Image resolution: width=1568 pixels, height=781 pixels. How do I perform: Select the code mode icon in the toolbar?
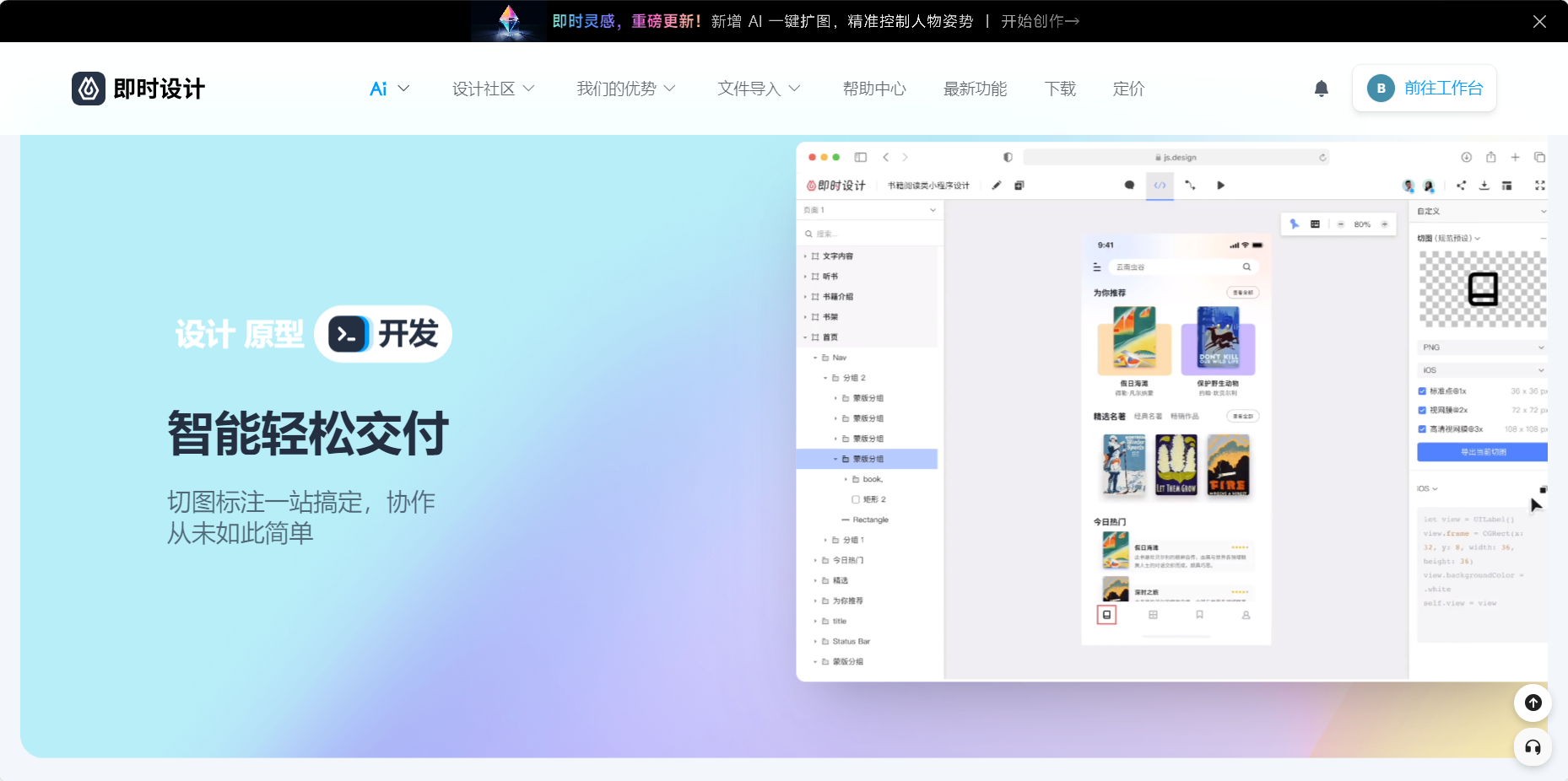[1160, 185]
